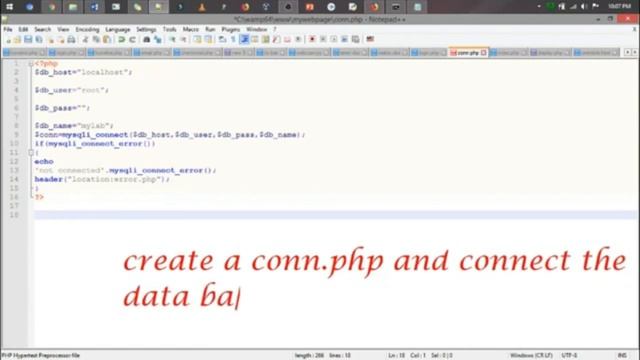Redo the edit via toolbar icon

(132, 40)
